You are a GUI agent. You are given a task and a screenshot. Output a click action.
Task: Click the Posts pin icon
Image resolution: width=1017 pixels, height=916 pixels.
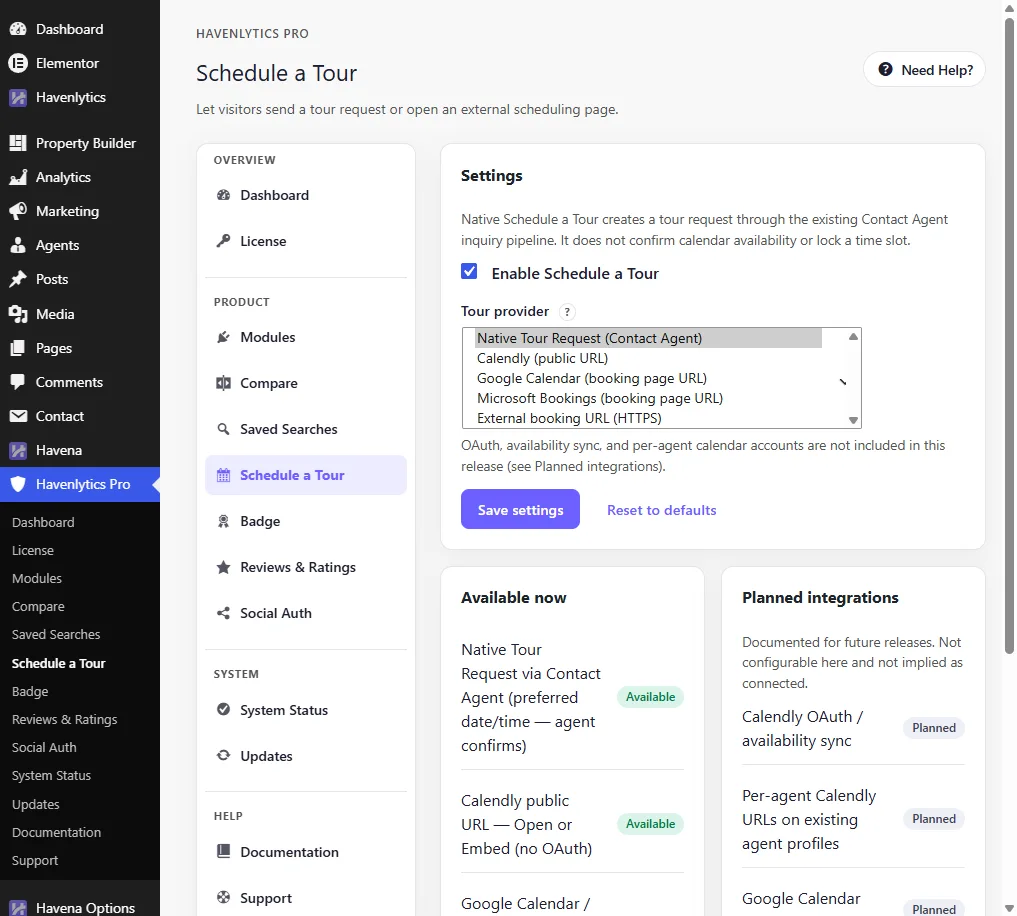pos(18,279)
